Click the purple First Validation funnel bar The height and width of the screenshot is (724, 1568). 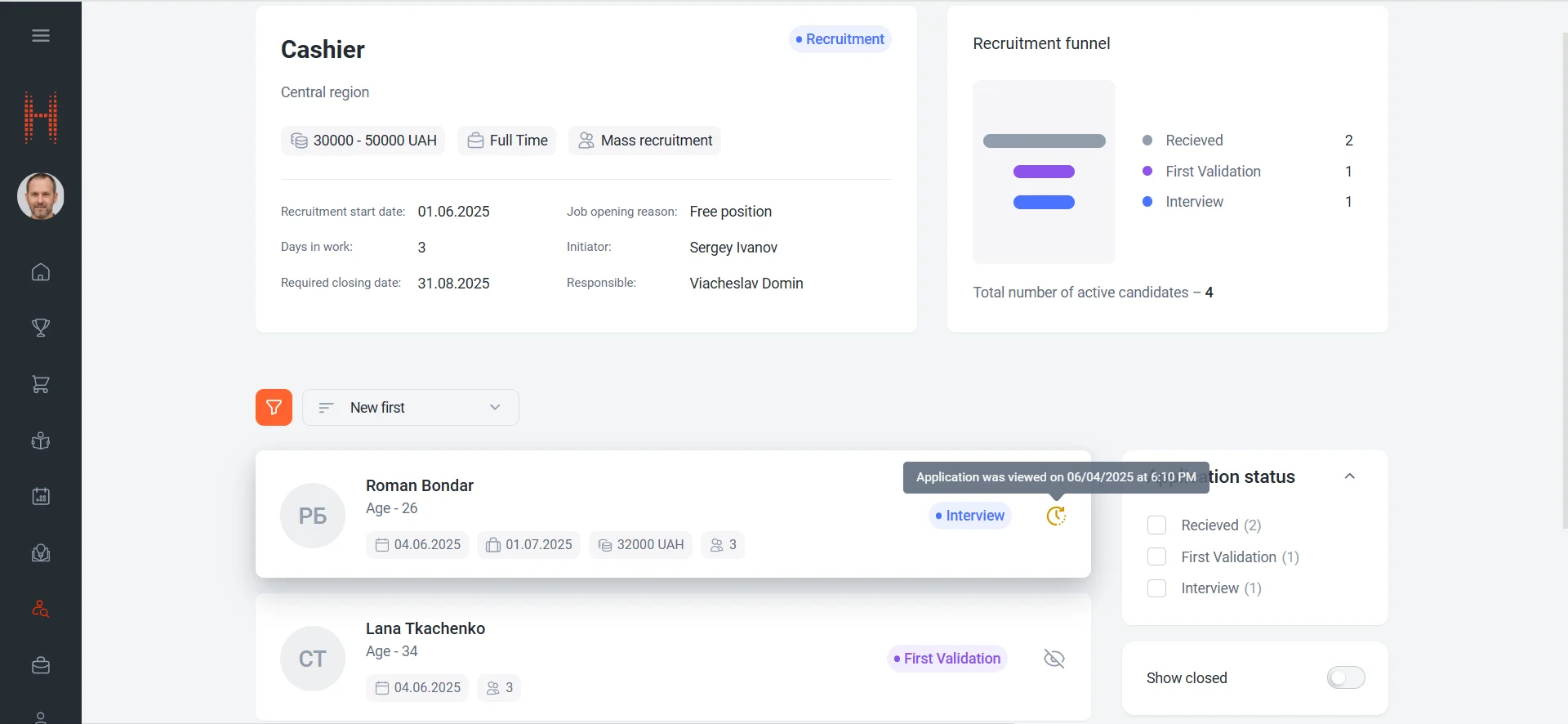[1044, 172]
